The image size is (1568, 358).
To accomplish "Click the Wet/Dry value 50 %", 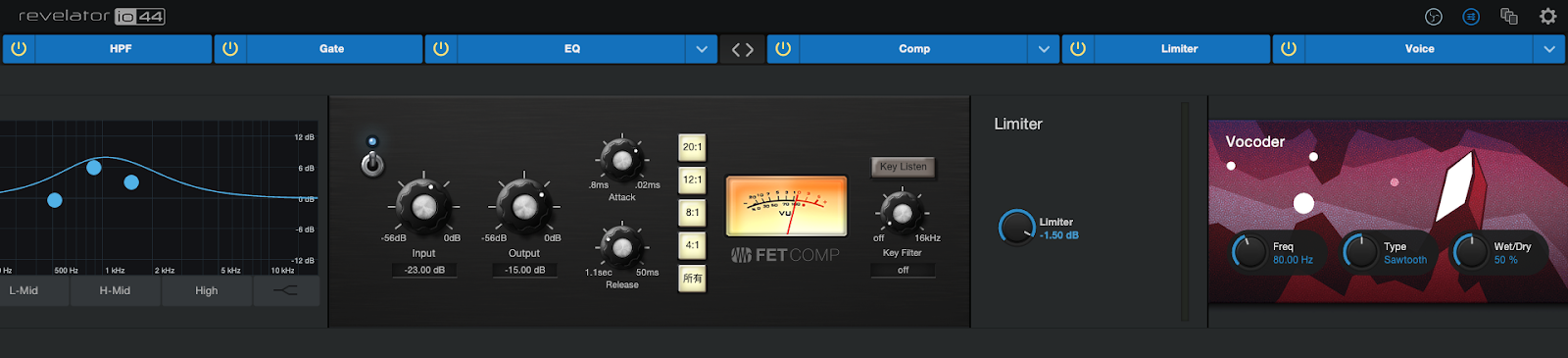I will pyautogui.click(x=1505, y=260).
